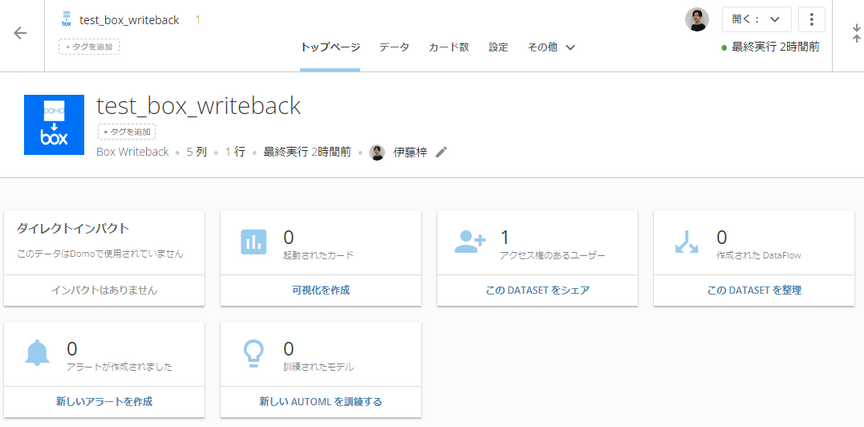This screenshot has height=427, width=864.
Task: Click the 1 行 row count
Action: click(235, 153)
